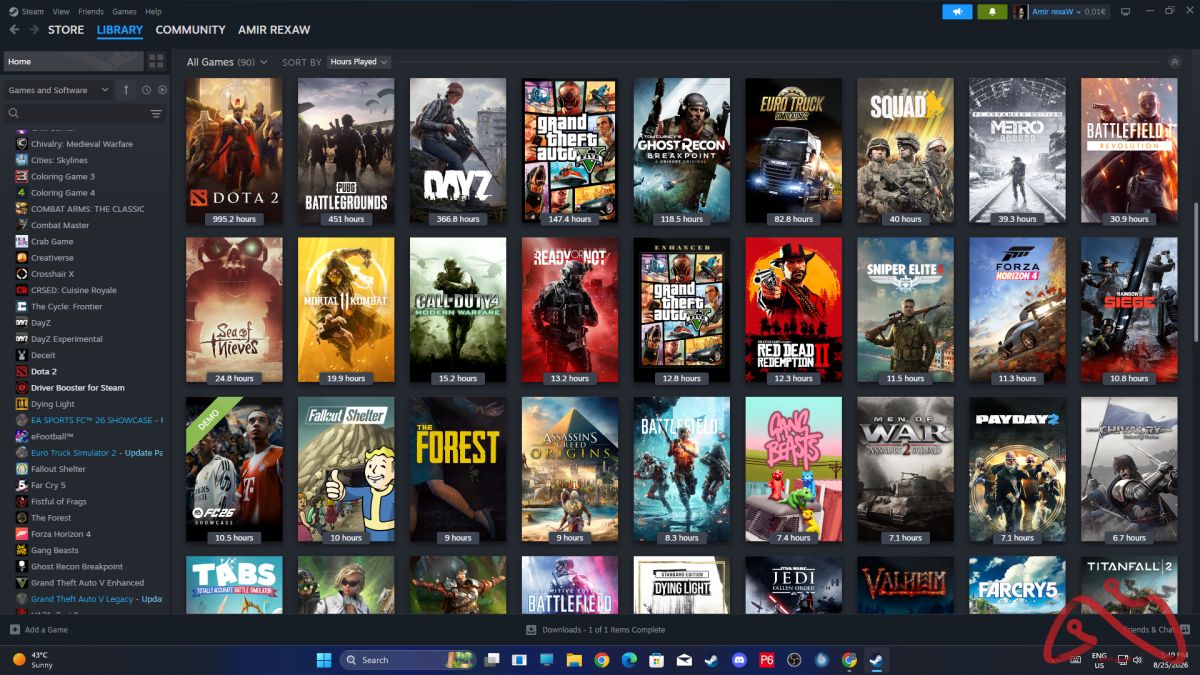Open the Steam announcements megaphone button
The image size is (1200, 675).
tap(957, 12)
